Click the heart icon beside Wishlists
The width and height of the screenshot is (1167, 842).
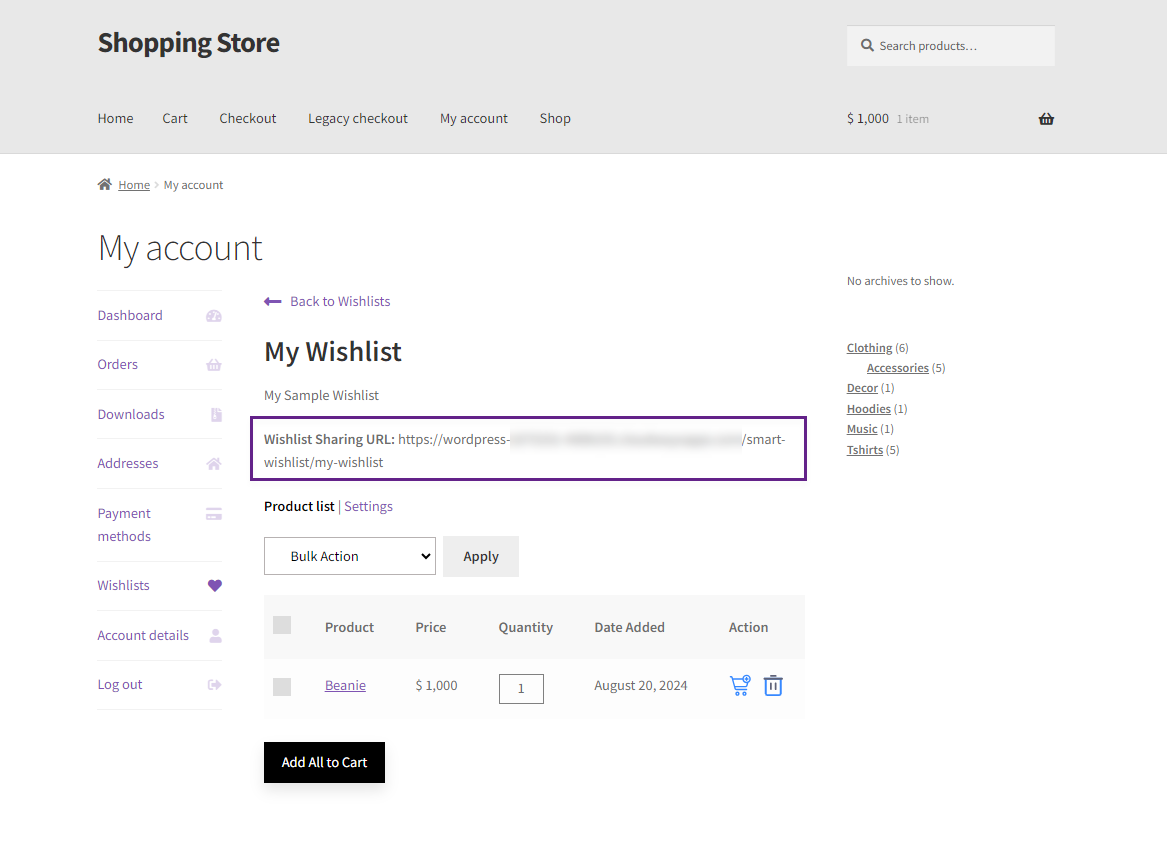click(x=214, y=586)
